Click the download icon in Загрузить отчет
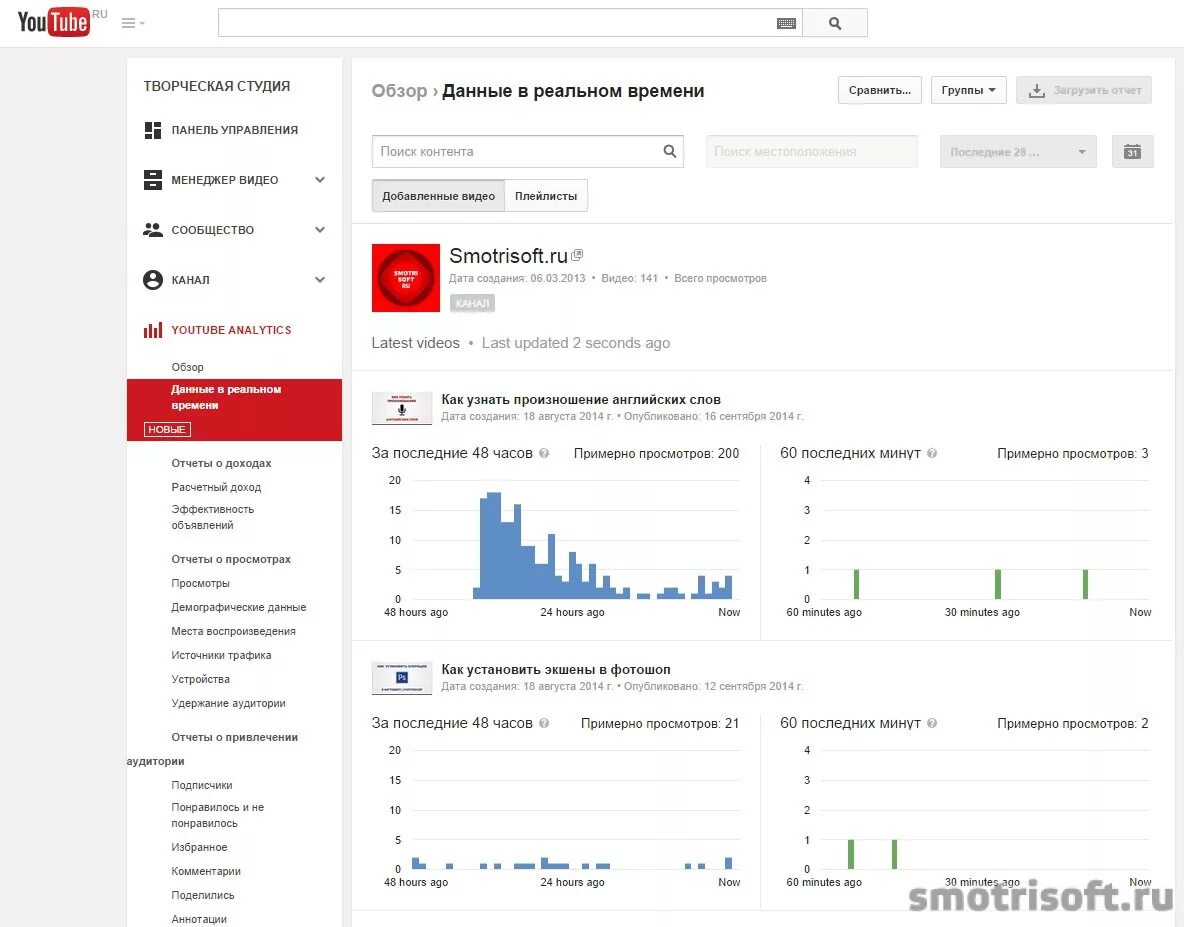The width and height of the screenshot is (1184, 927). (x=1037, y=91)
